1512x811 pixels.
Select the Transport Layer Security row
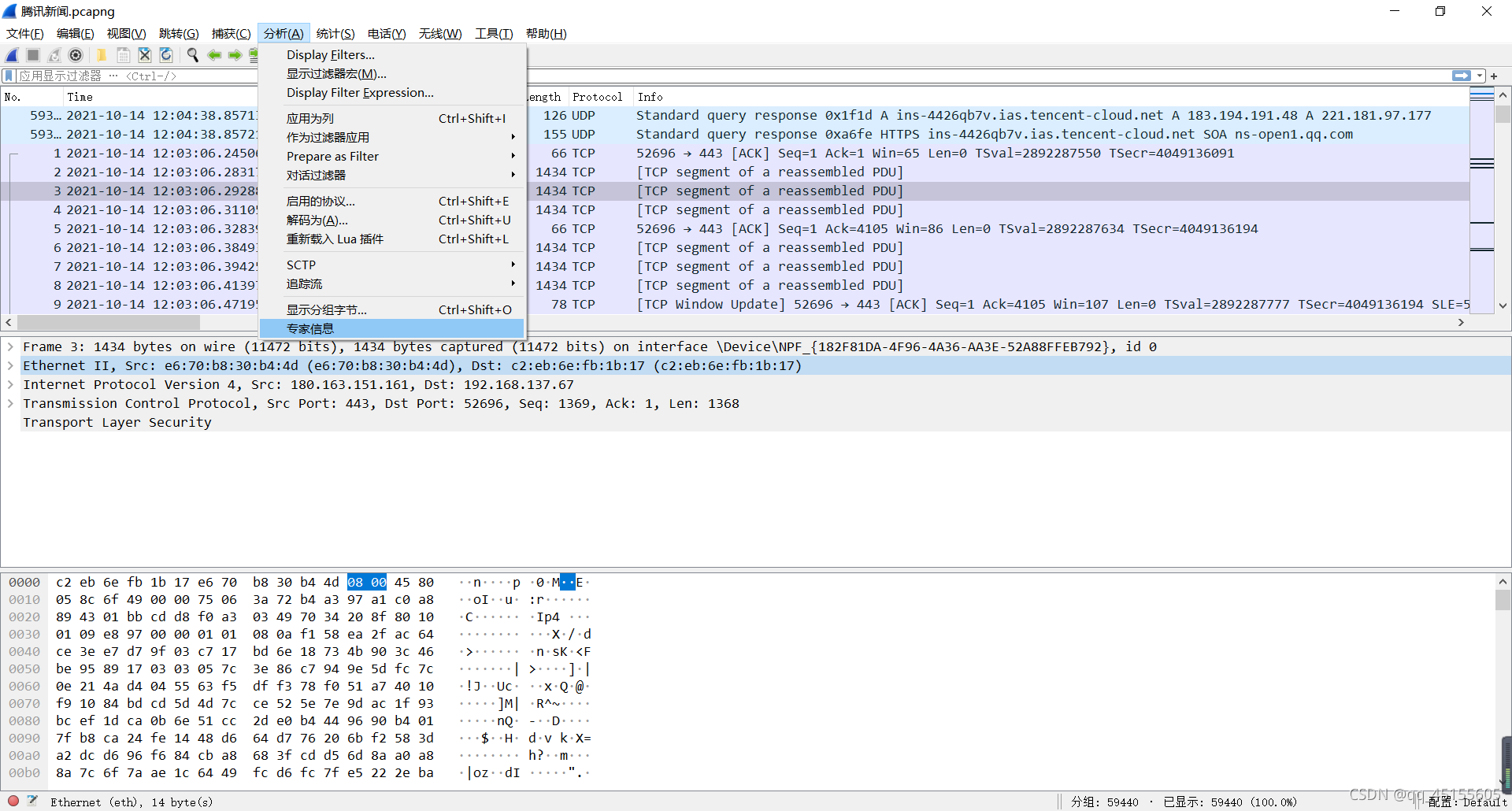click(755, 423)
